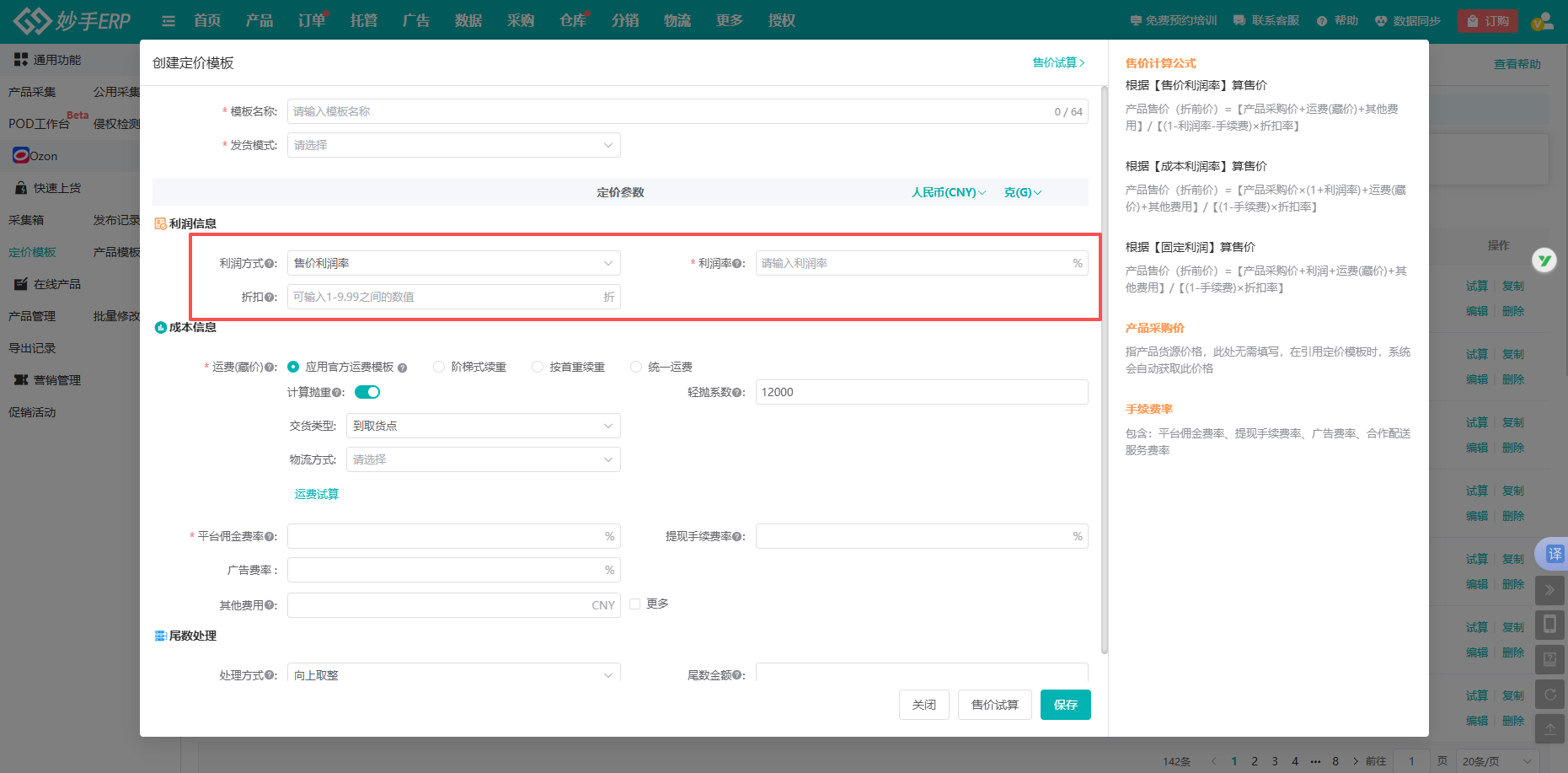
Task: Expand the 人民币(CNY) currency selector
Action: tap(948, 192)
